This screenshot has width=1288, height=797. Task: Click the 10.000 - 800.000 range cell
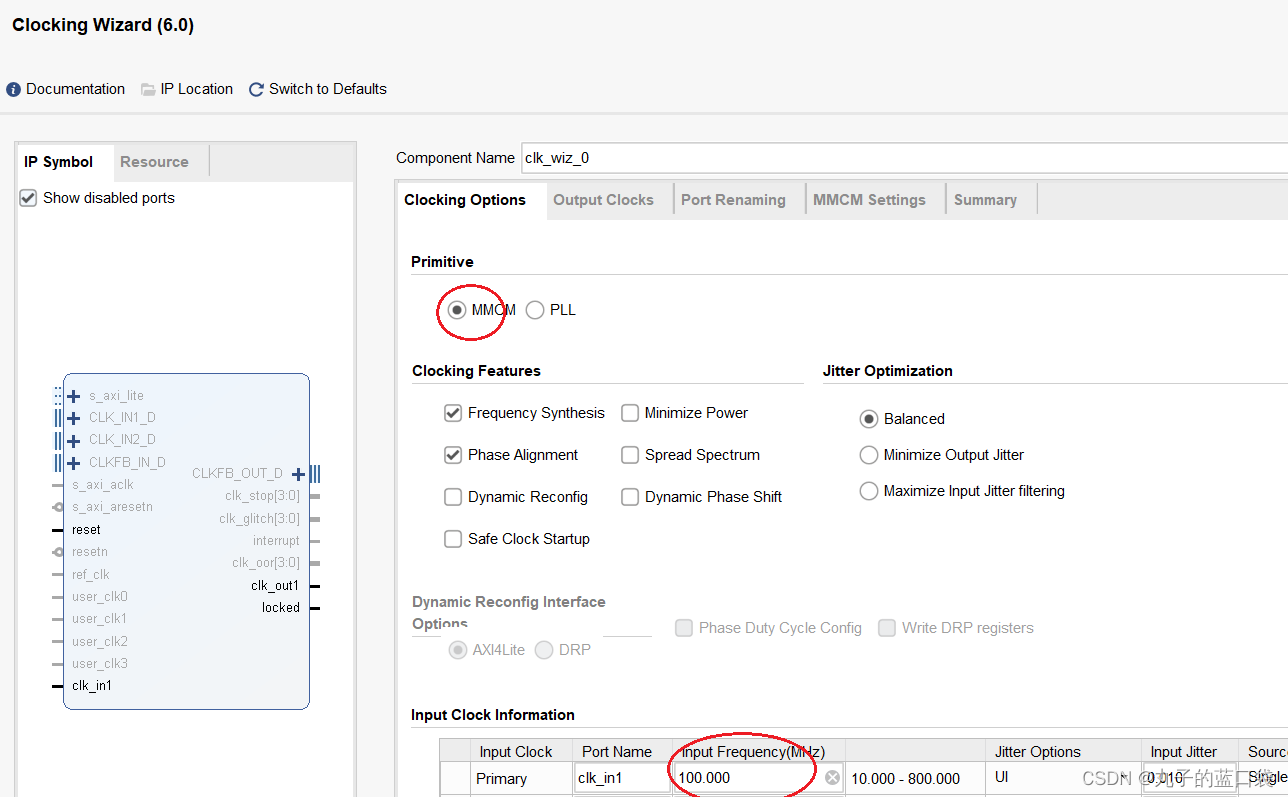pos(906,779)
